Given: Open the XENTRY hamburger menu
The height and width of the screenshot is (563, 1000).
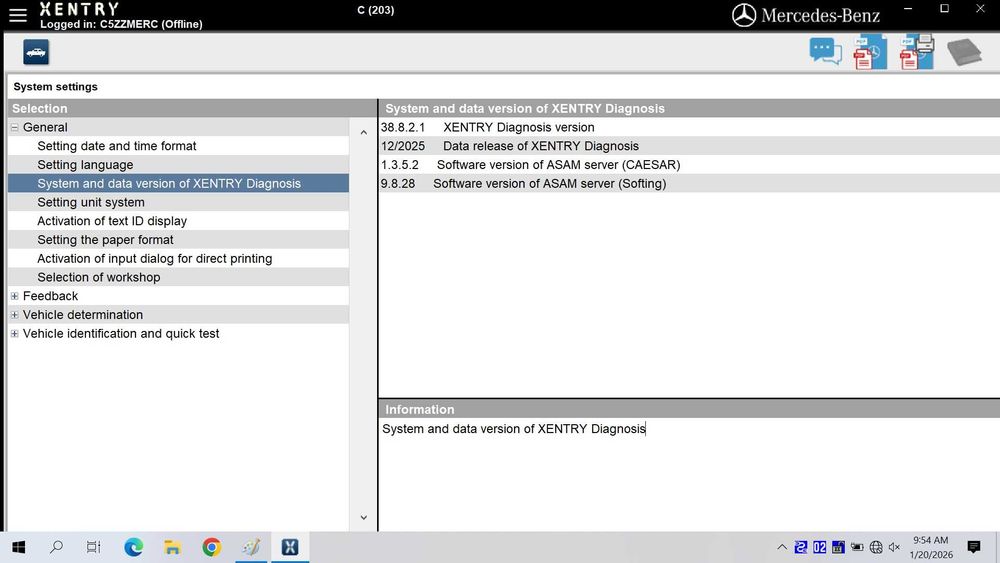Looking at the screenshot, I should (x=18, y=15).
